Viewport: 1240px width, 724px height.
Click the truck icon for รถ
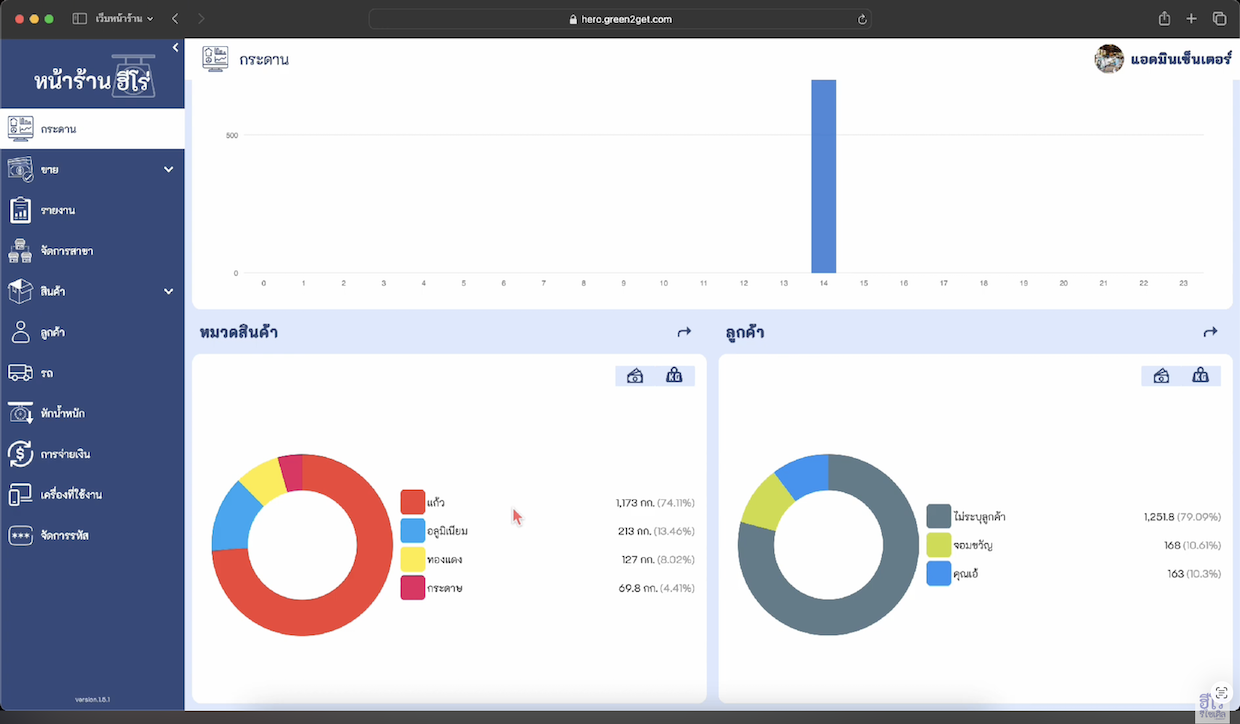point(20,372)
